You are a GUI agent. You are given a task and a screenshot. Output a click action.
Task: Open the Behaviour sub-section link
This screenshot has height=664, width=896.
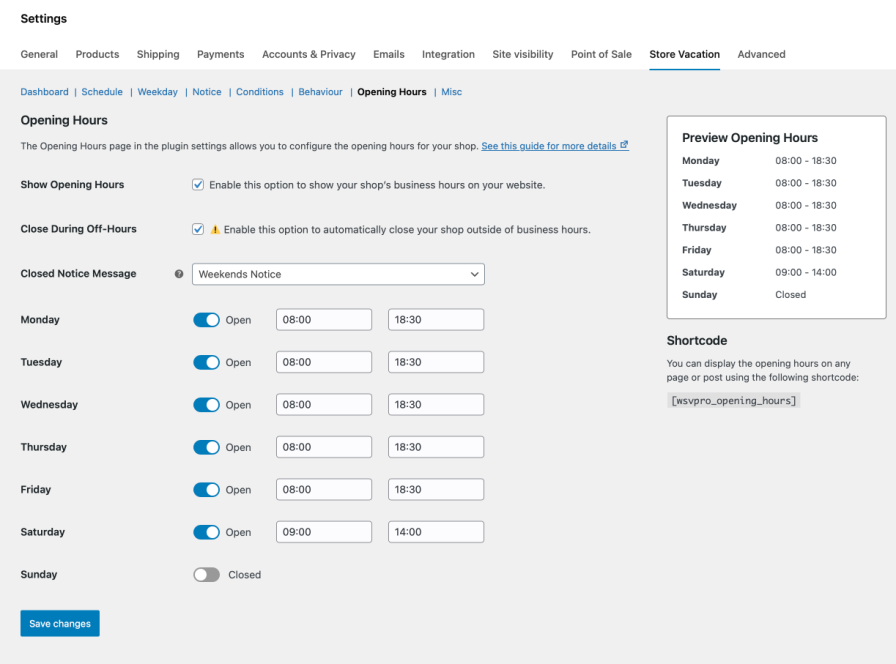320,92
